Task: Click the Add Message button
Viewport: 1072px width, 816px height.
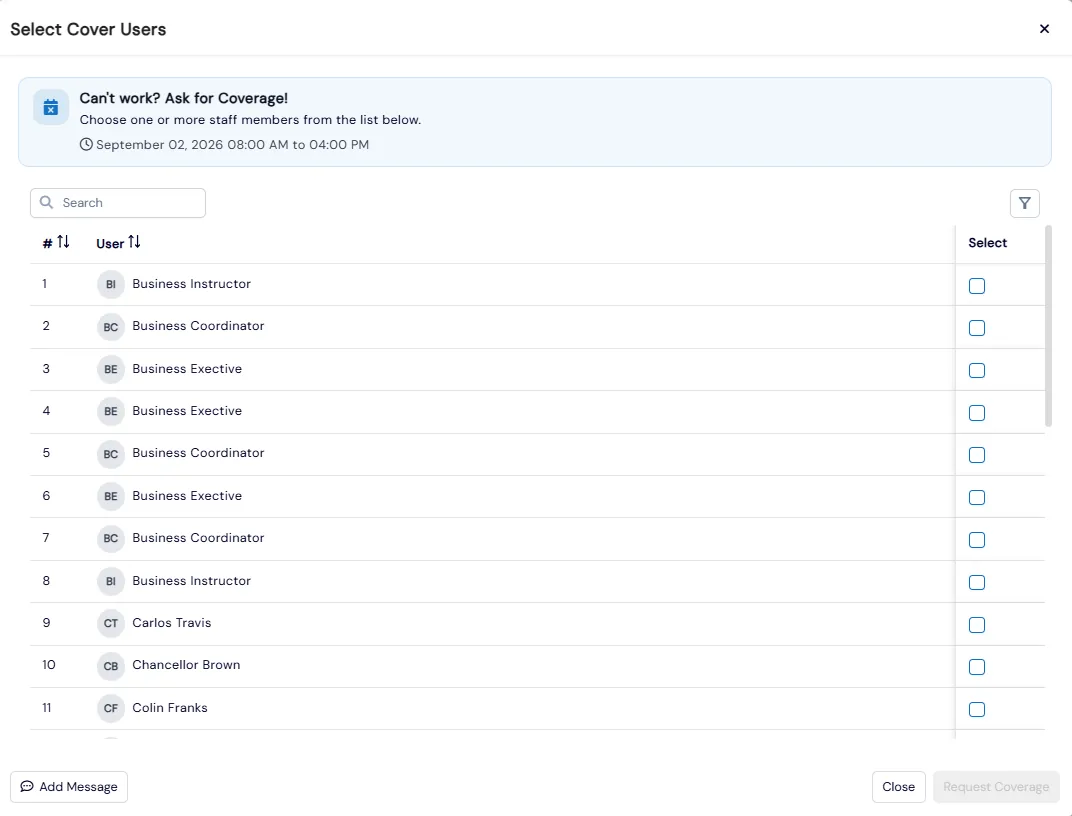Action: coord(69,787)
